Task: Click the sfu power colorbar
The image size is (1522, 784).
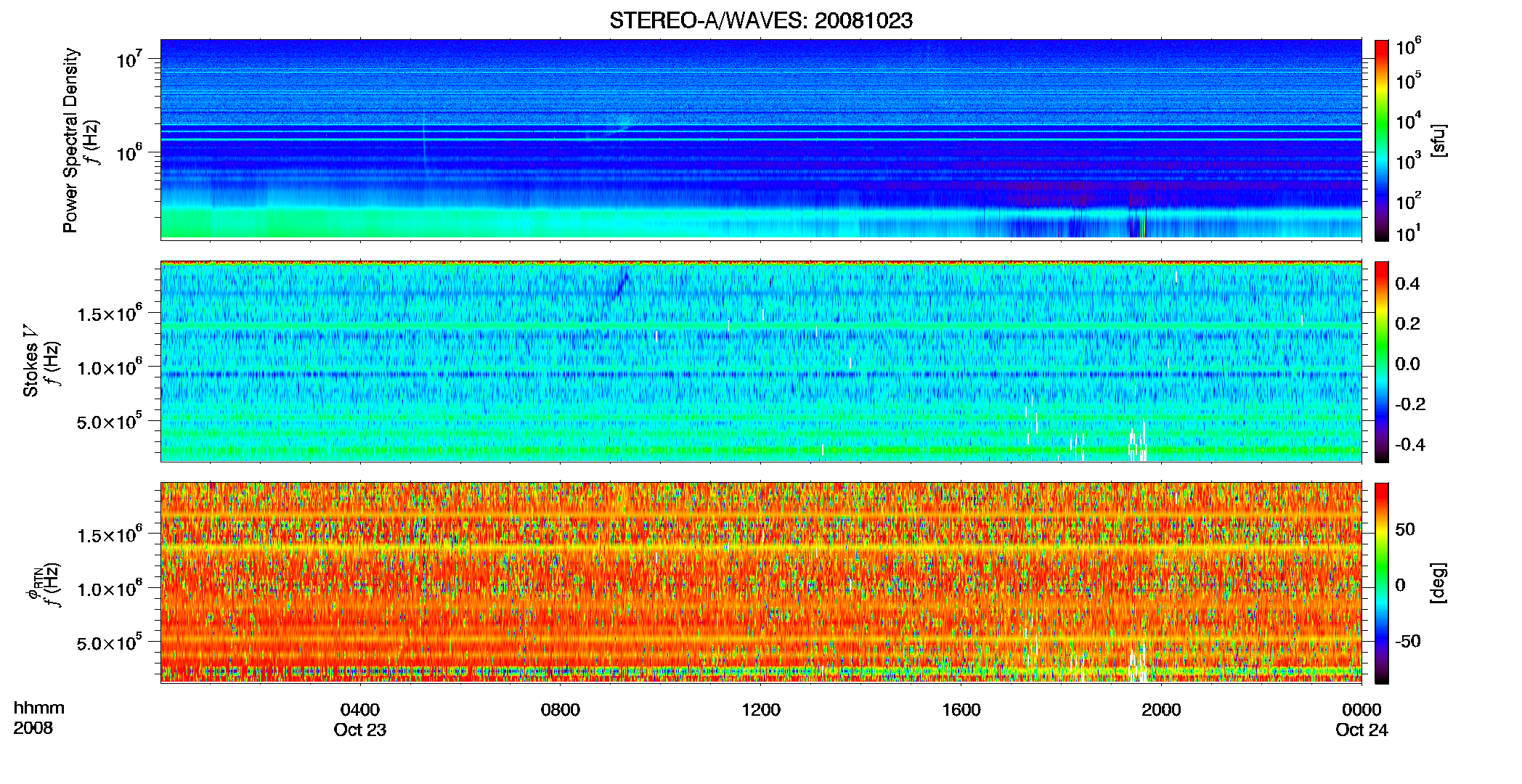Action: [1382, 140]
